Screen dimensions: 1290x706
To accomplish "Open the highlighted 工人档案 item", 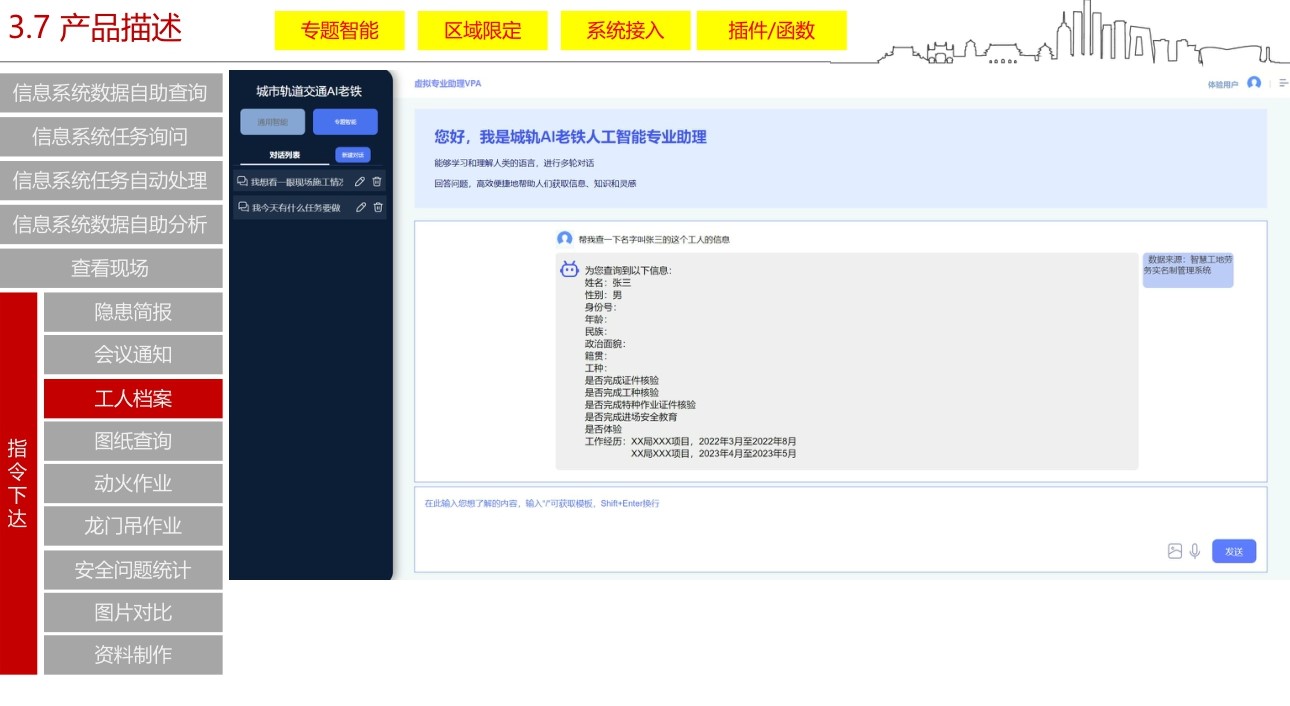I will tap(133, 399).
